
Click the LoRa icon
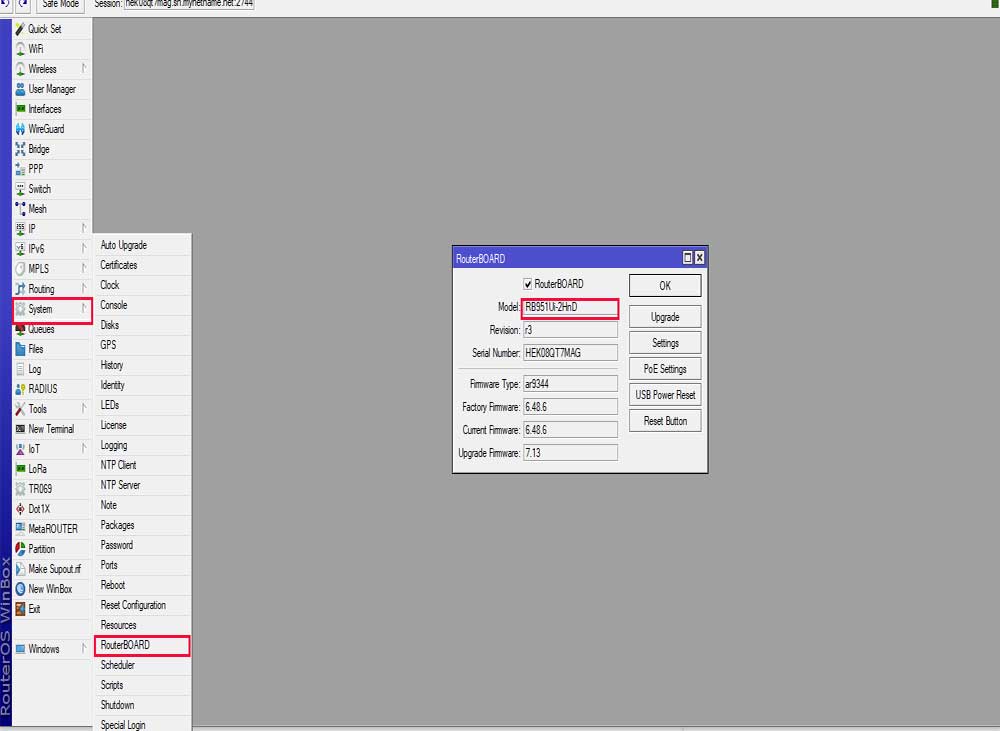click(20, 469)
